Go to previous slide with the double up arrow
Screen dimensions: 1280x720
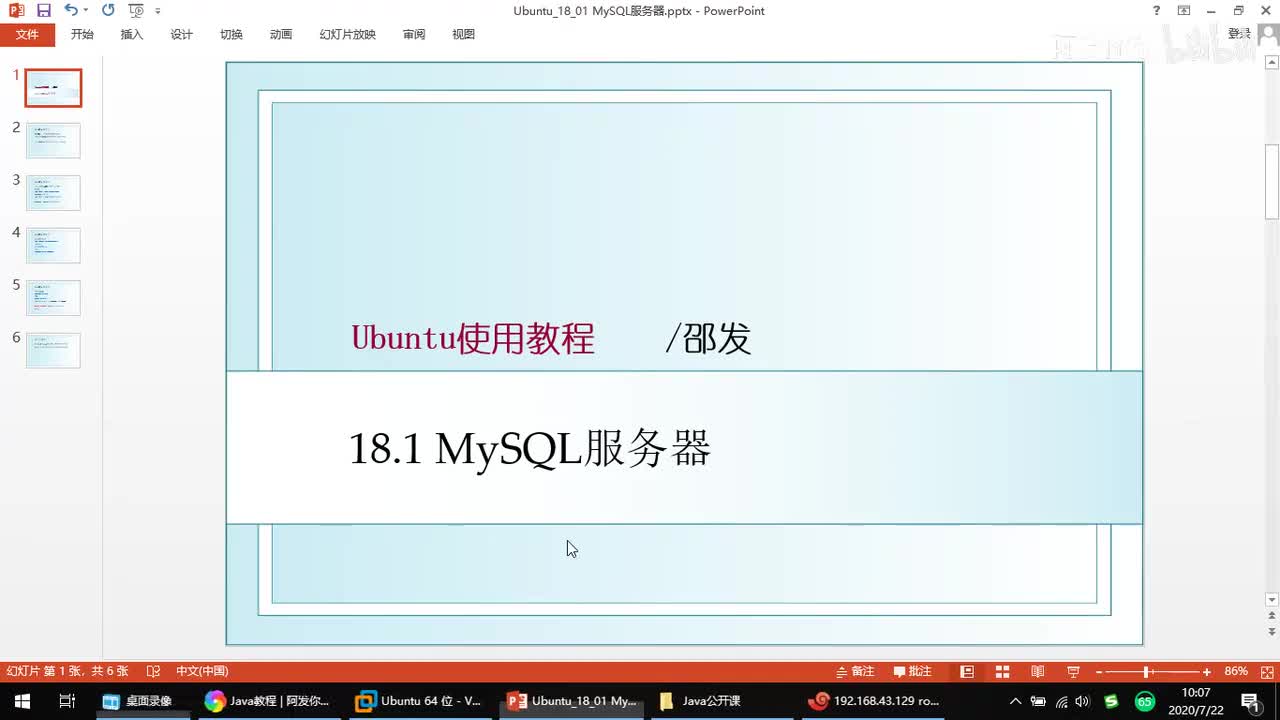coord(1272,617)
